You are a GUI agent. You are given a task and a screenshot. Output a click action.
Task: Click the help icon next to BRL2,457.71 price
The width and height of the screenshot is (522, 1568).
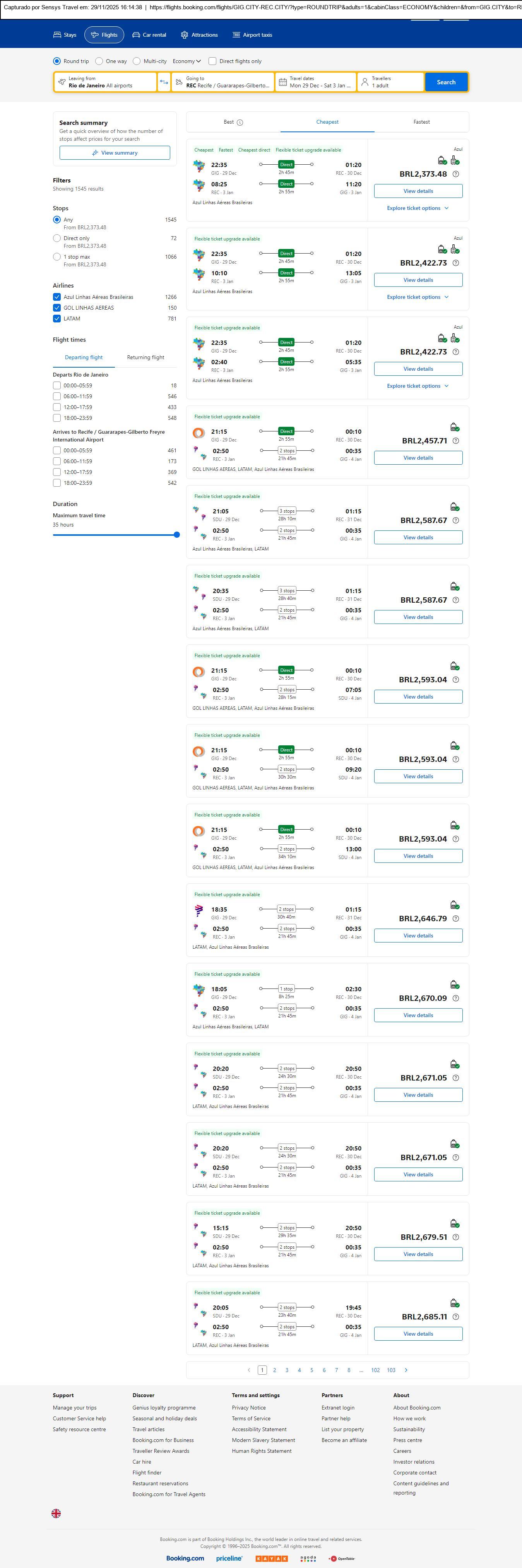pos(455,441)
